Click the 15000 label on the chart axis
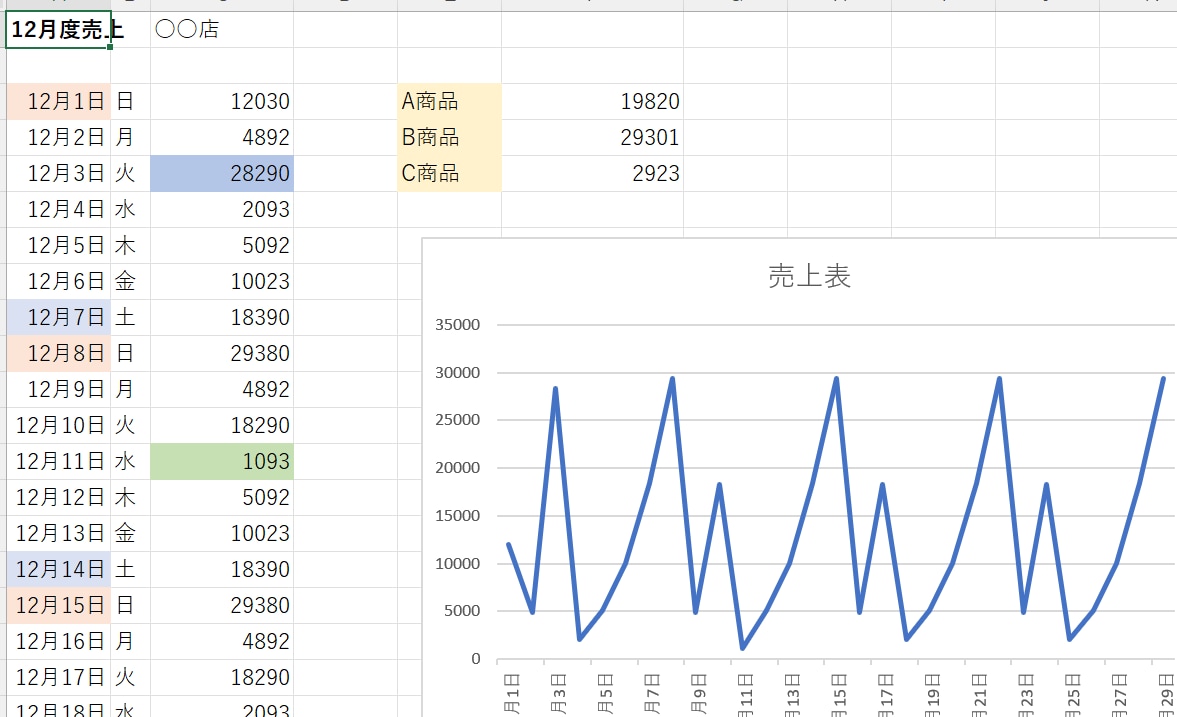The width and height of the screenshot is (1177, 717). point(457,516)
